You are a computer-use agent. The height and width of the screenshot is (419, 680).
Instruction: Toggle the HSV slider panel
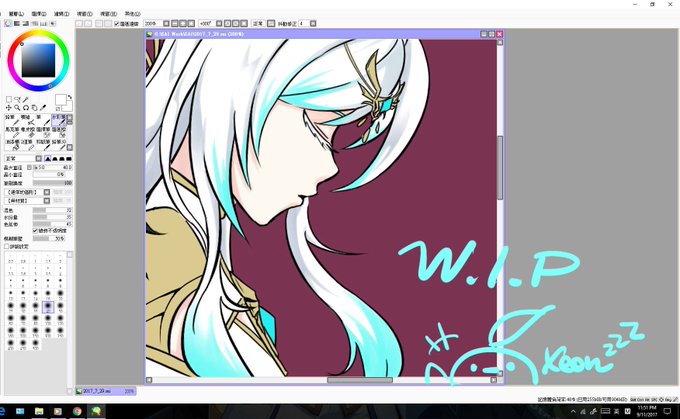[x=26, y=23]
